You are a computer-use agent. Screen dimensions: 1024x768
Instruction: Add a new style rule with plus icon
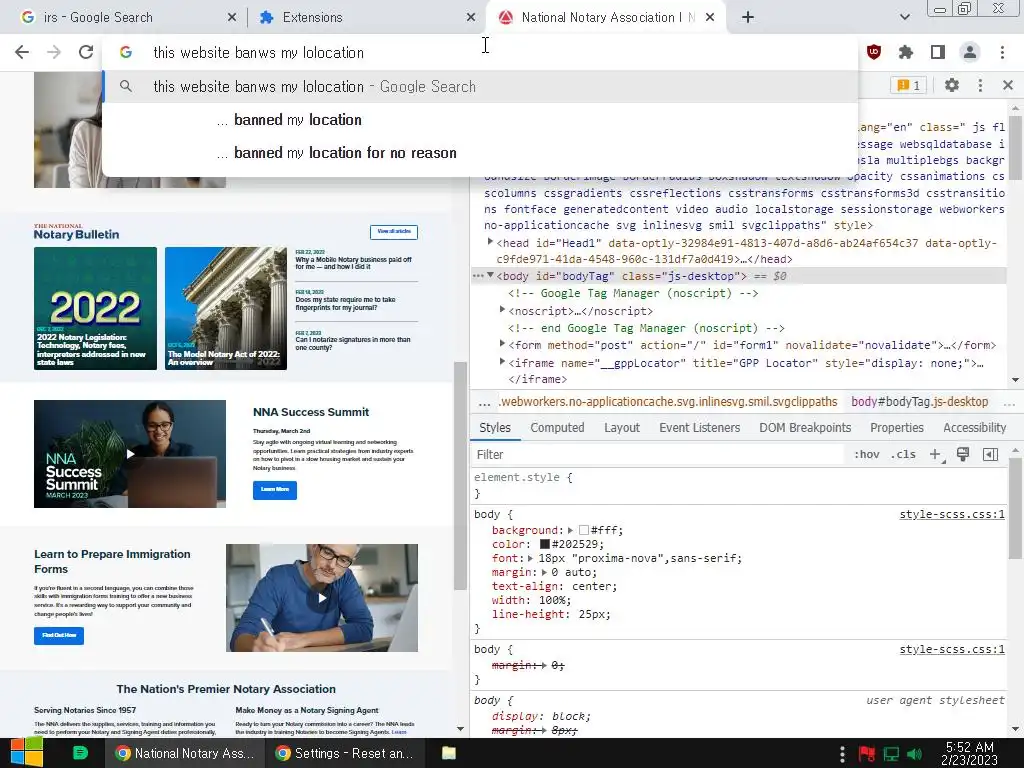click(x=935, y=455)
